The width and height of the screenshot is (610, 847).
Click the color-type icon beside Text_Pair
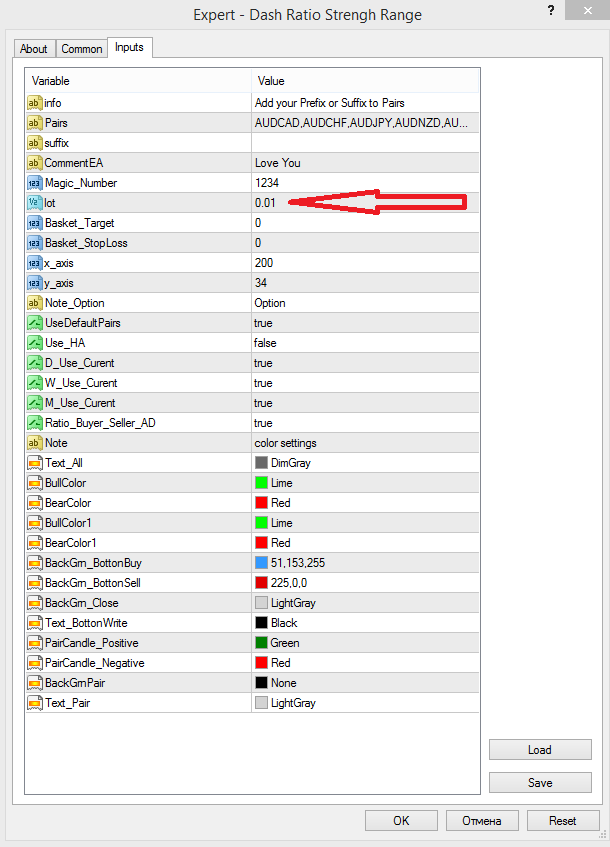34,703
